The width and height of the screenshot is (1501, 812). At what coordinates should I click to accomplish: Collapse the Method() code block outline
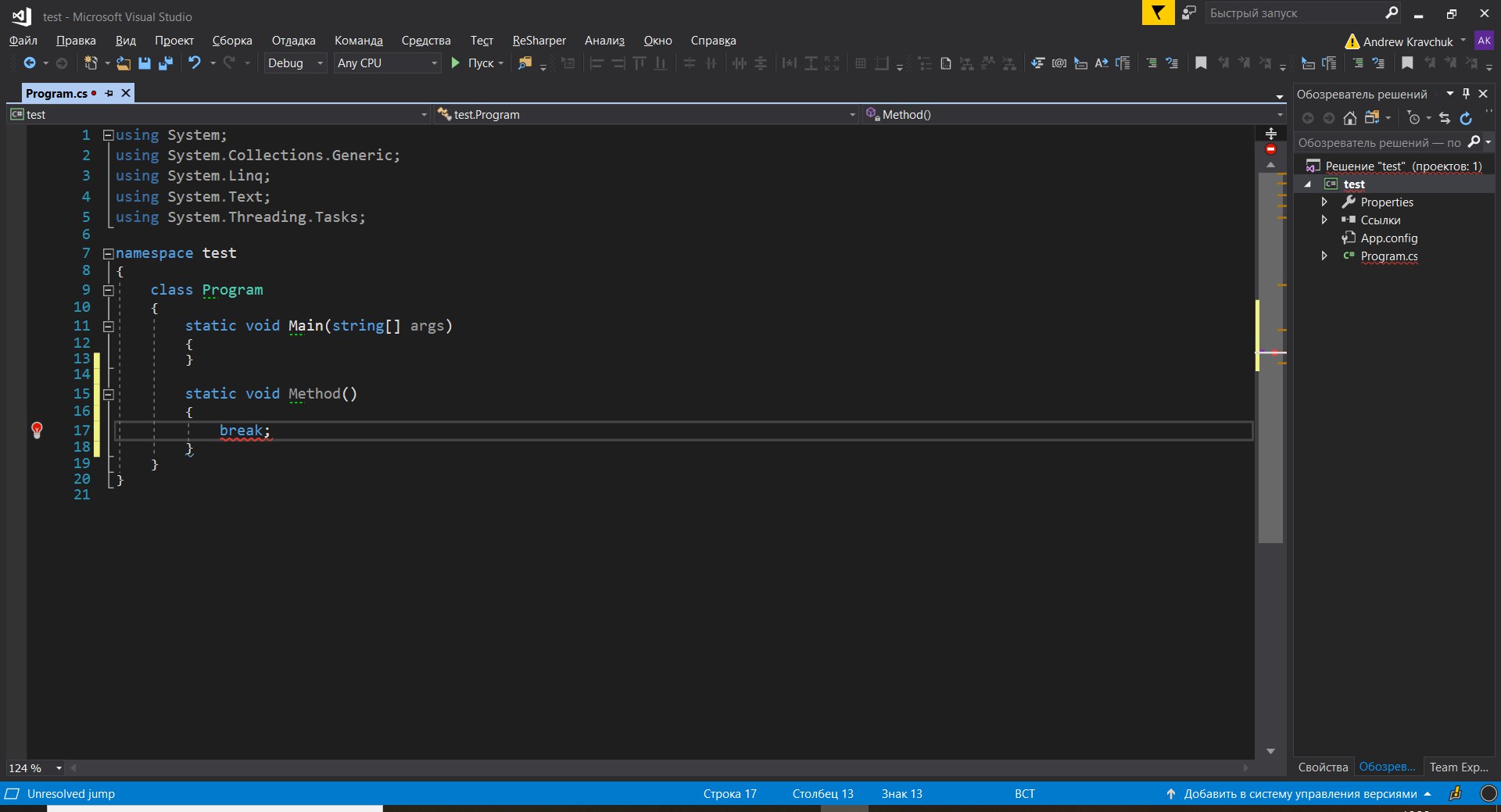tap(109, 395)
